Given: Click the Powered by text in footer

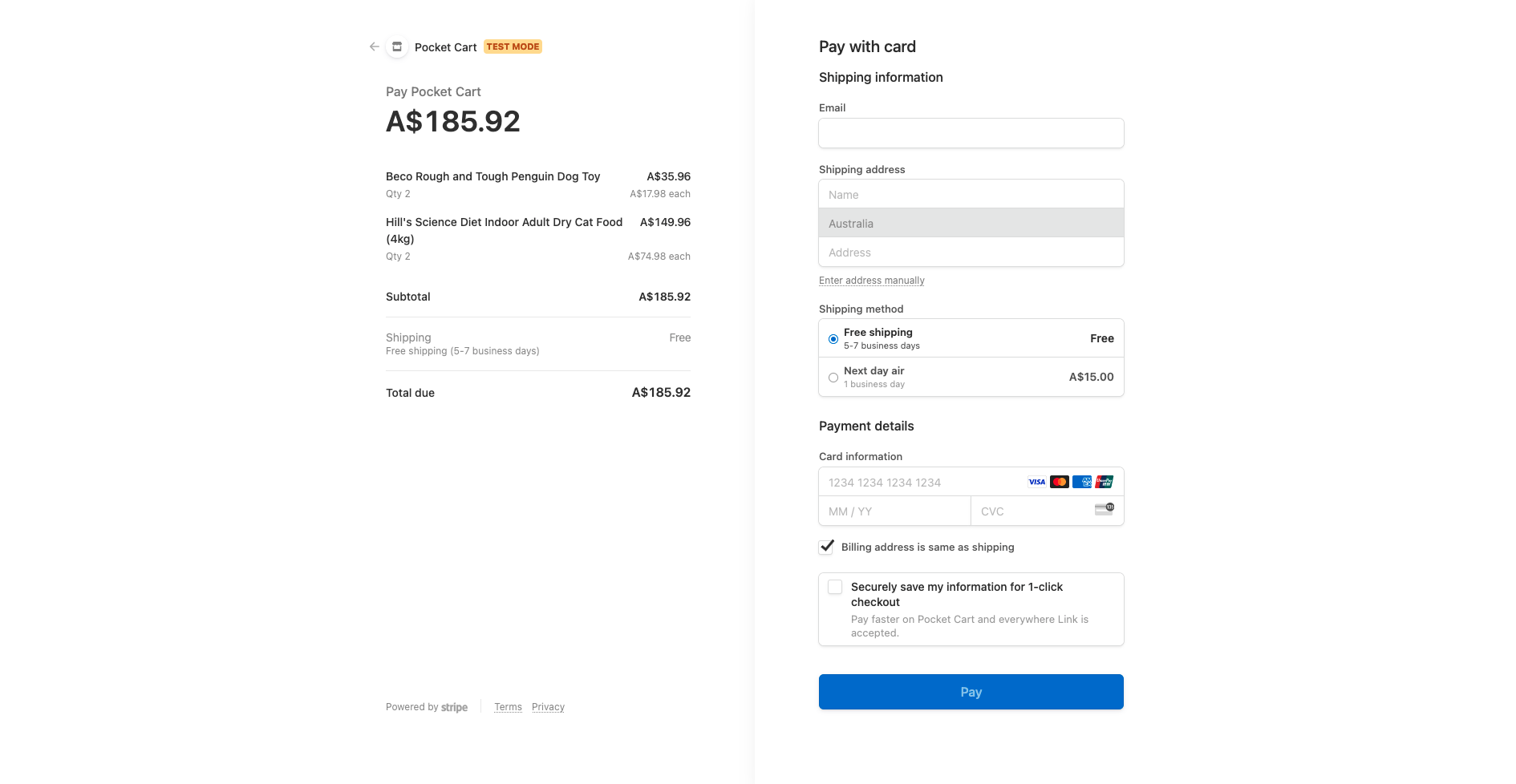Looking at the screenshot, I should (411, 707).
